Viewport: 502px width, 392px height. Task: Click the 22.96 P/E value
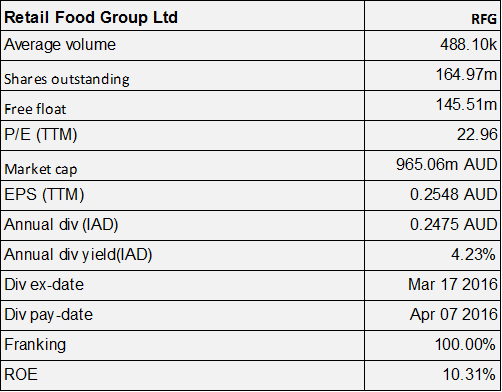tap(477, 135)
